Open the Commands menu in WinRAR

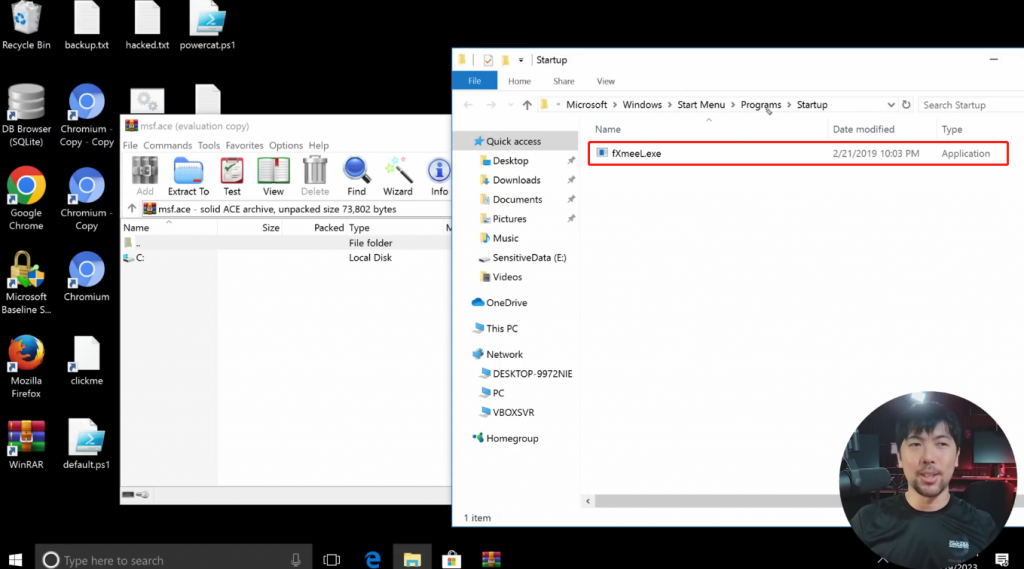pos(167,145)
